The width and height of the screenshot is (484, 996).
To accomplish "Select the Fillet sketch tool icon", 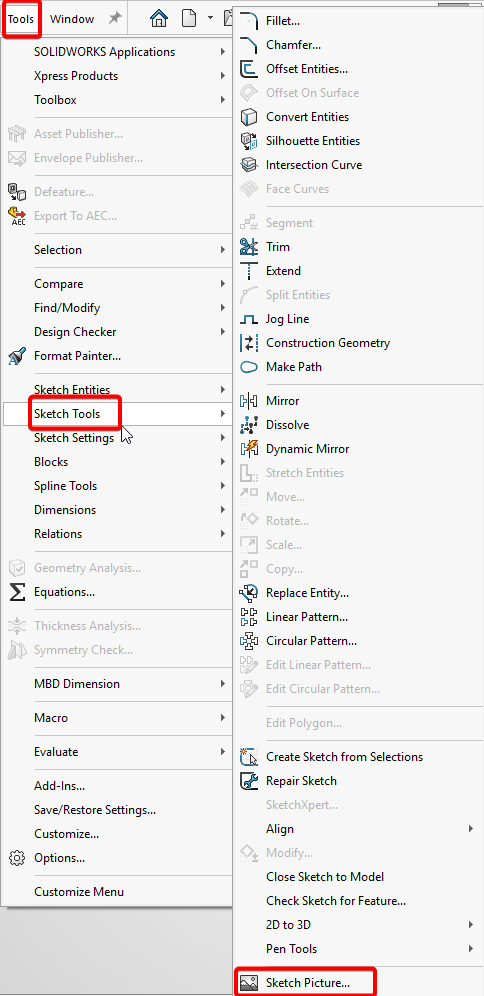I will [x=249, y=21].
